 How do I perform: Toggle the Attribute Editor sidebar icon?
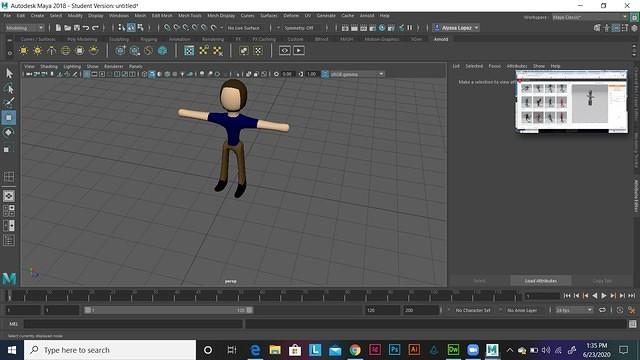616,28
